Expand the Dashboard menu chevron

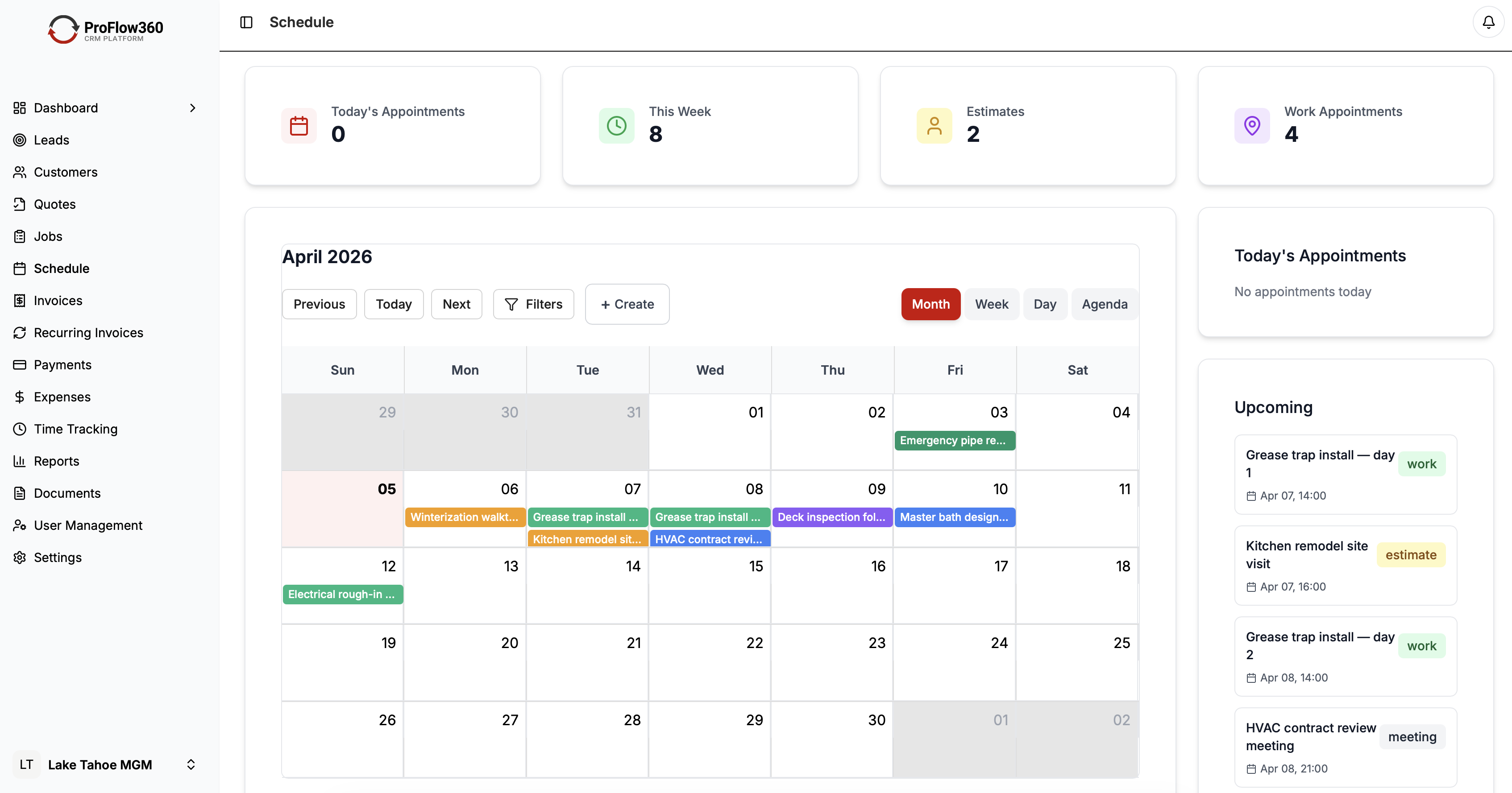pyautogui.click(x=192, y=108)
